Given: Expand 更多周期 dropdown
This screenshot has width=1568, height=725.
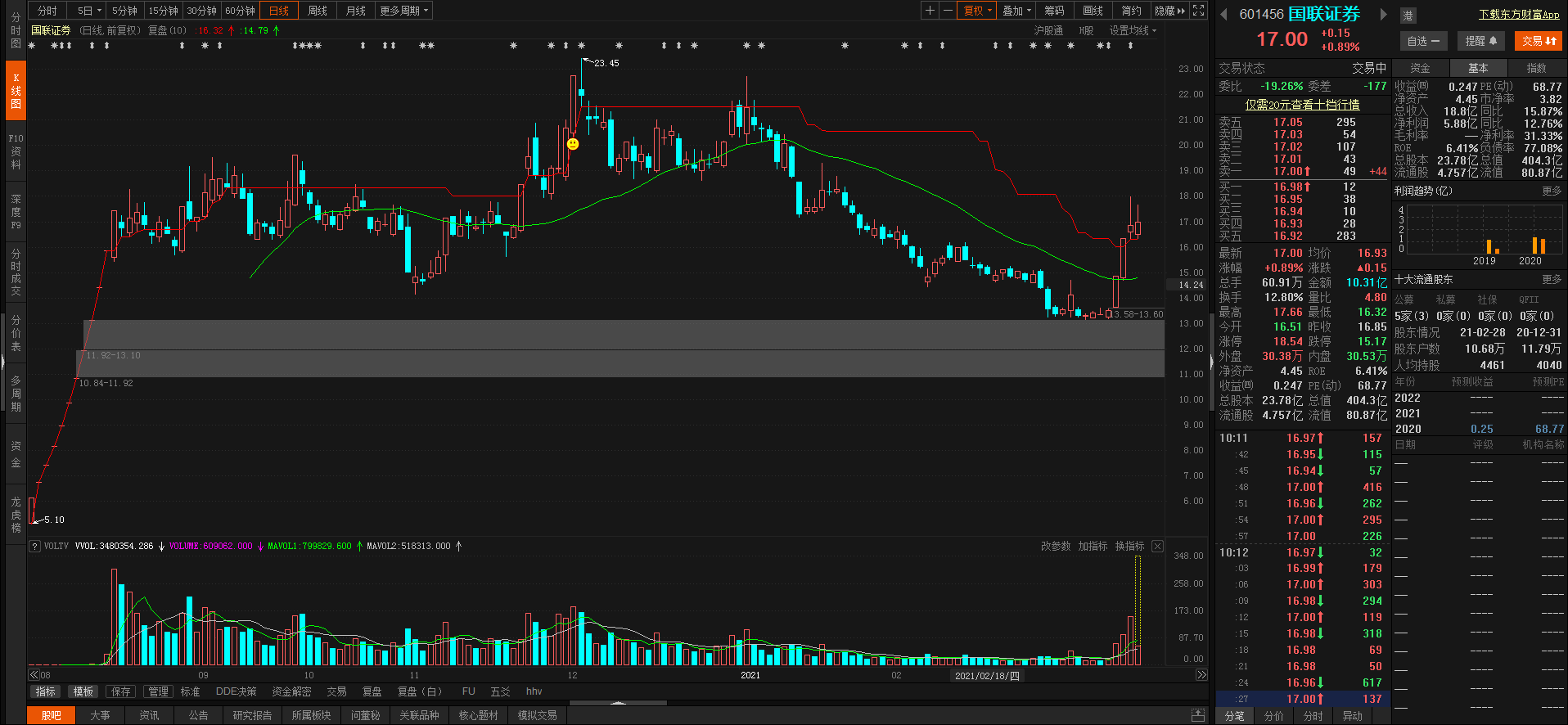Looking at the screenshot, I should 403,11.
